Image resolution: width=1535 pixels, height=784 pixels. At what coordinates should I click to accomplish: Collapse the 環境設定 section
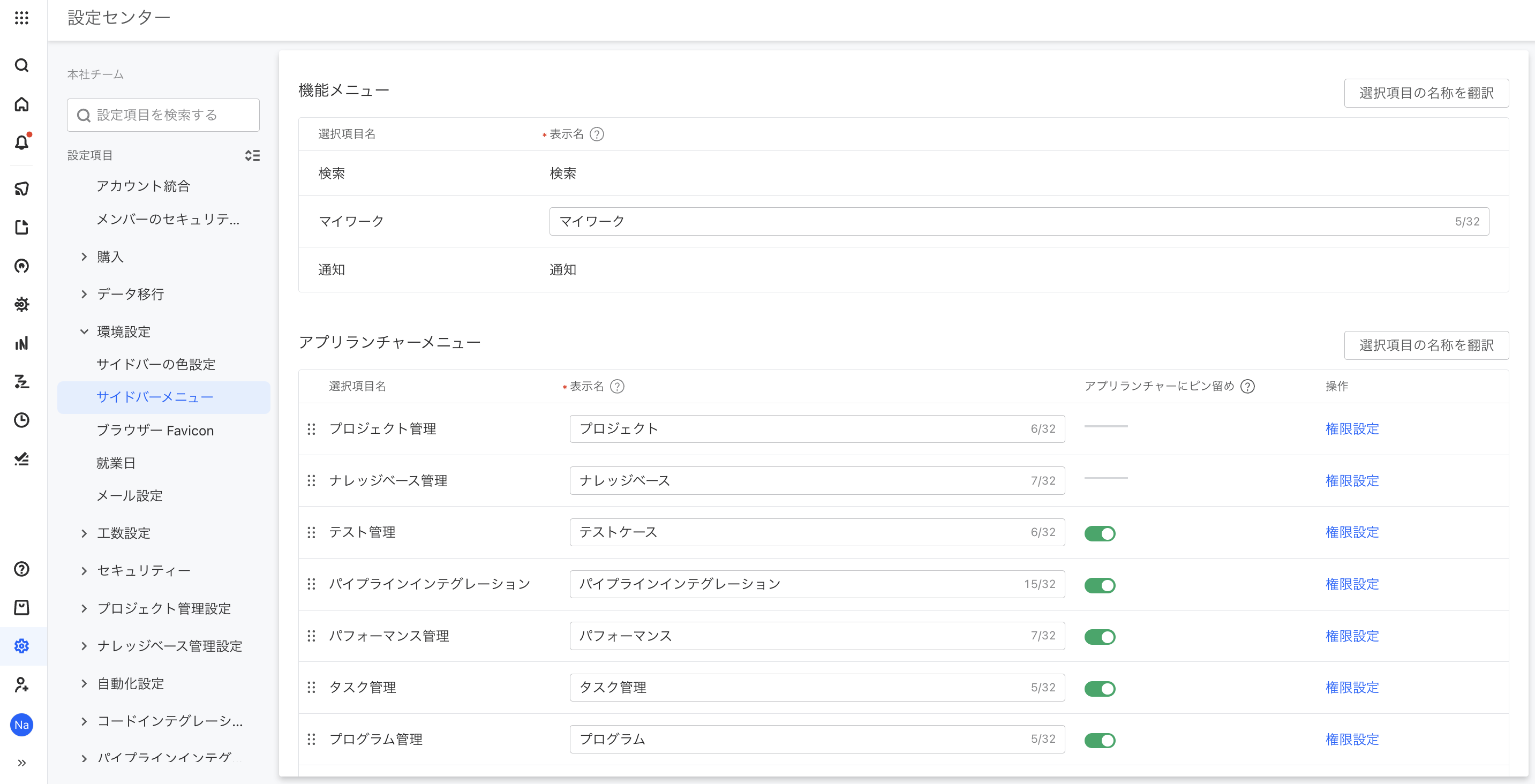pyautogui.click(x=84, y=332)
